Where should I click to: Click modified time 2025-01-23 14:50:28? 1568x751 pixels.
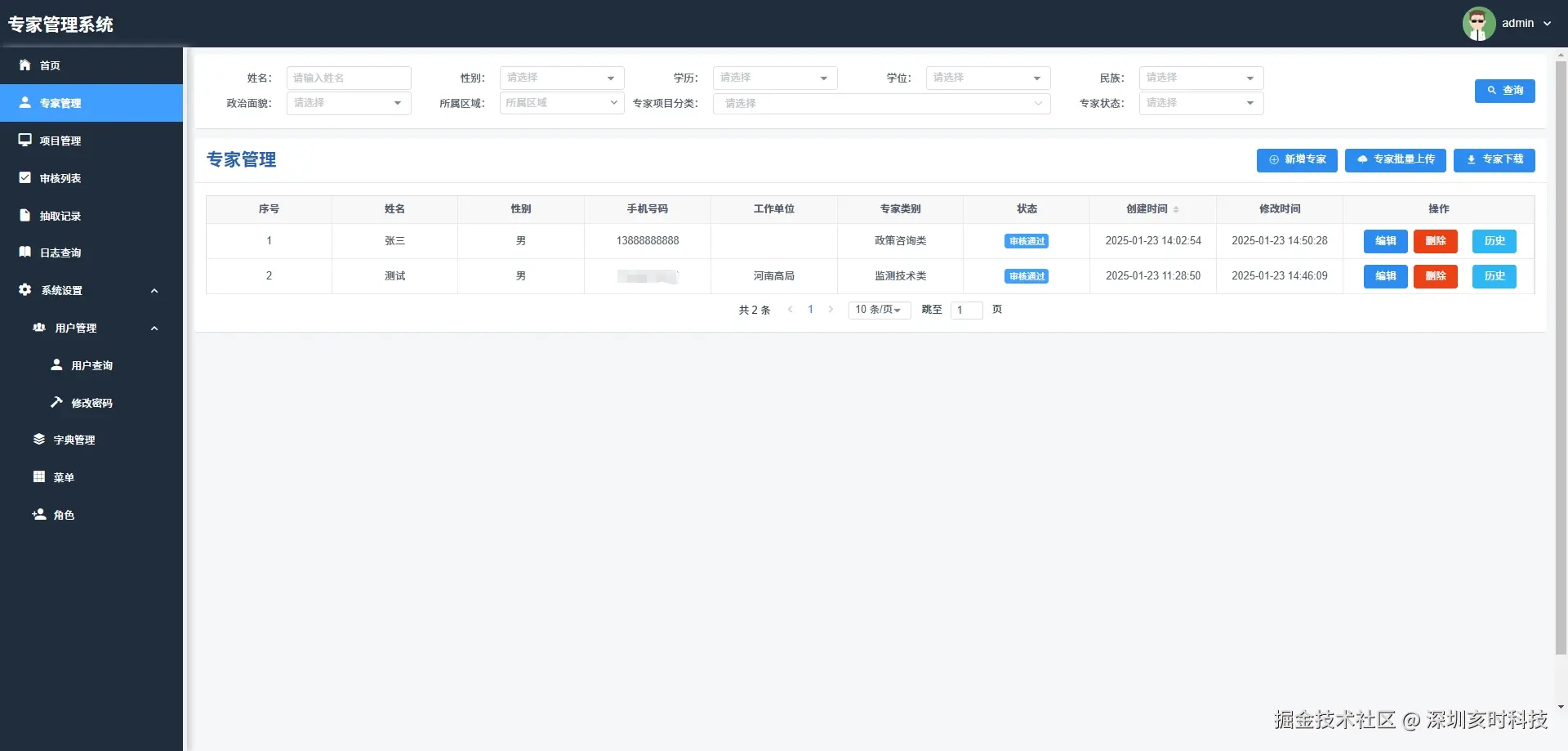tap(1280, 241)
